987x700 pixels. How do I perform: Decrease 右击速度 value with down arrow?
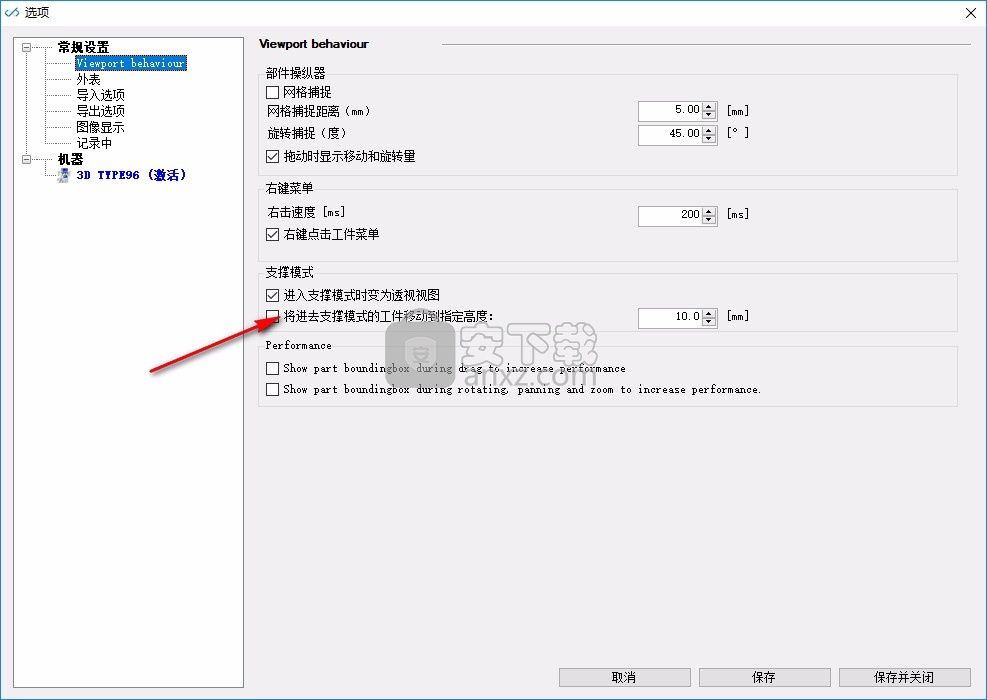pyautogui.click(x=709, y=219)
